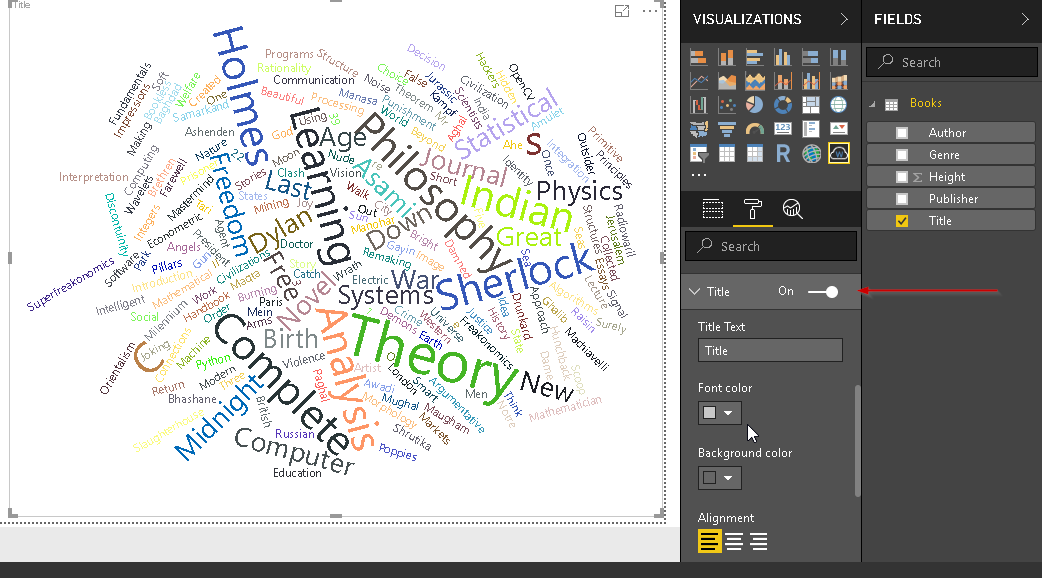Click the Books table name
Image resolution: width=1042 pixels, height=578 pixels.
tap(926, 103)
